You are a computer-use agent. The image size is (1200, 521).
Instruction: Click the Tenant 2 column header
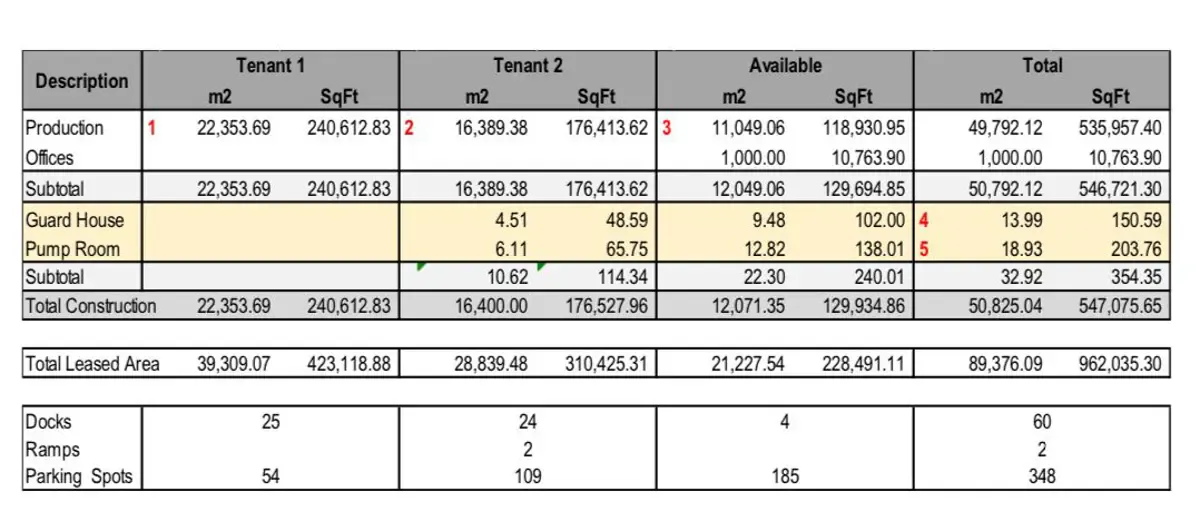coord(528,66)
